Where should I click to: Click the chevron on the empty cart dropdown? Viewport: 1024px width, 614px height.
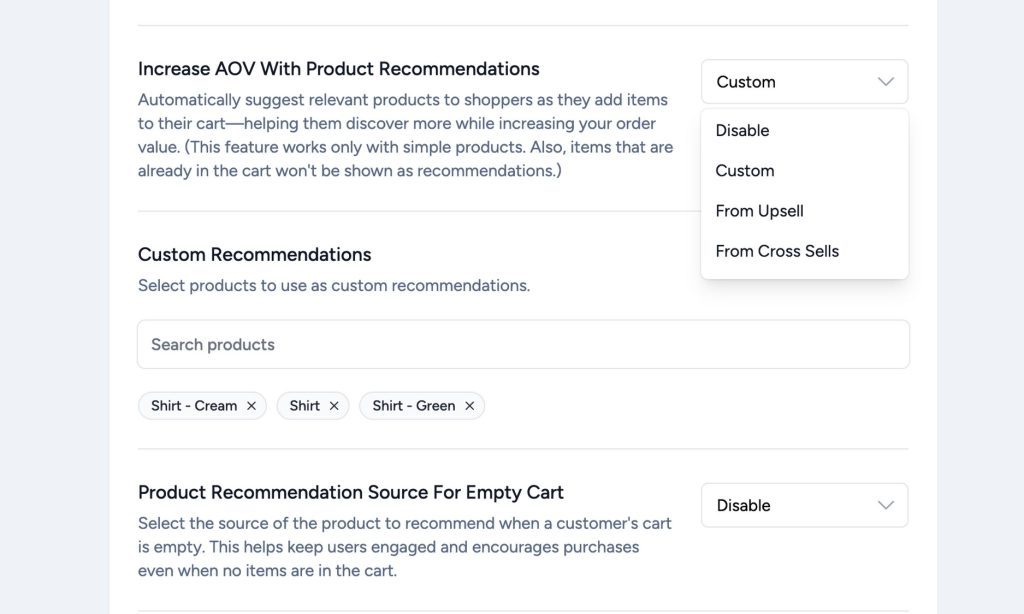tap(885, 506)
